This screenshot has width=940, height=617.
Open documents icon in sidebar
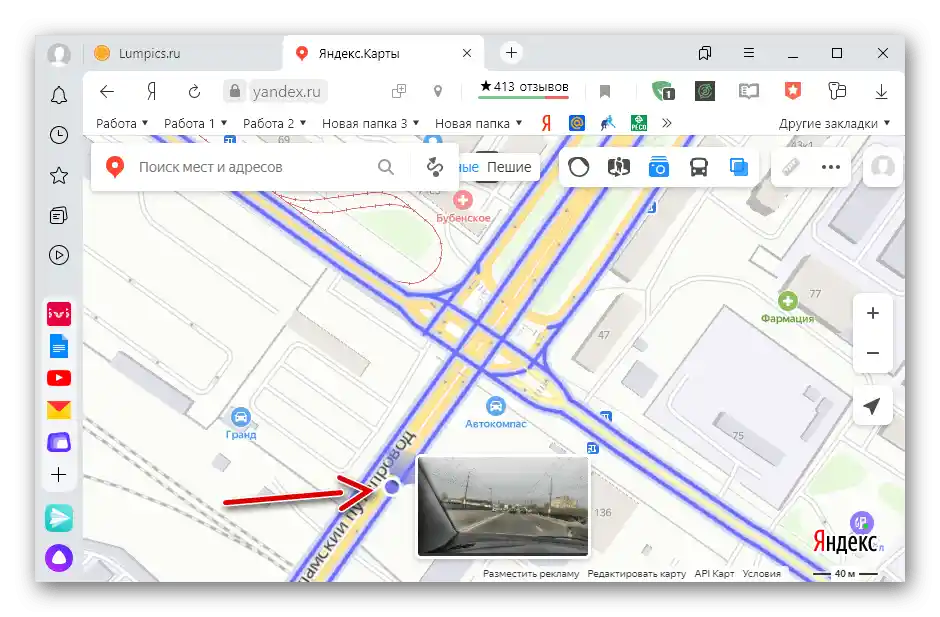[x=59, y=346]
